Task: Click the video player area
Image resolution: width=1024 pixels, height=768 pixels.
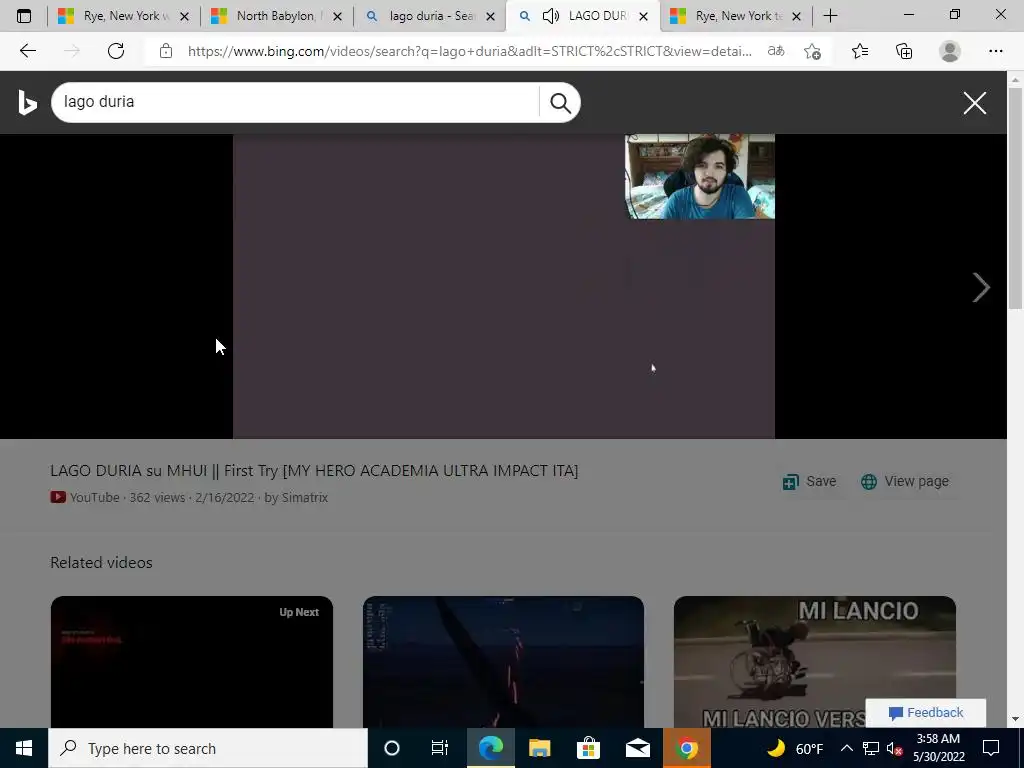Action: pos(504,286)
